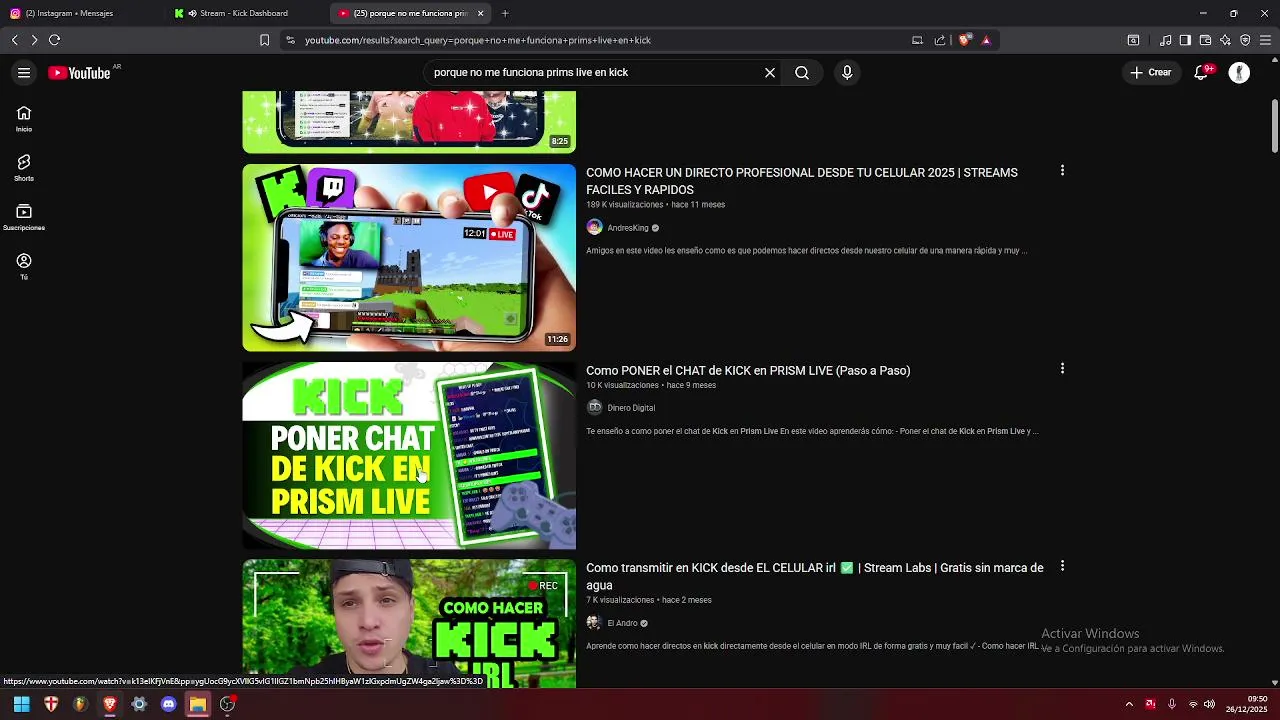Click the magnifier search button

tap(802, 72)
